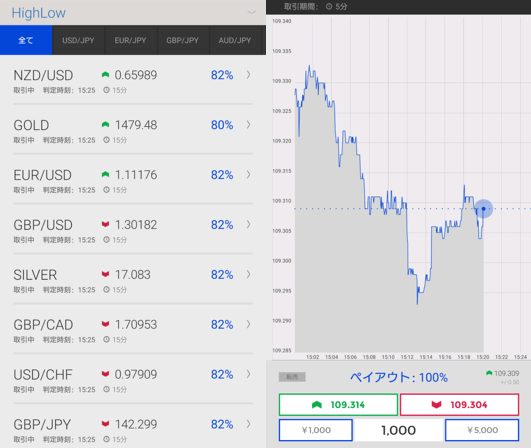Viewport: 531px width, 448px height.
Task: Select the GBP/USD asset name
Action: (x=43, y=225)
